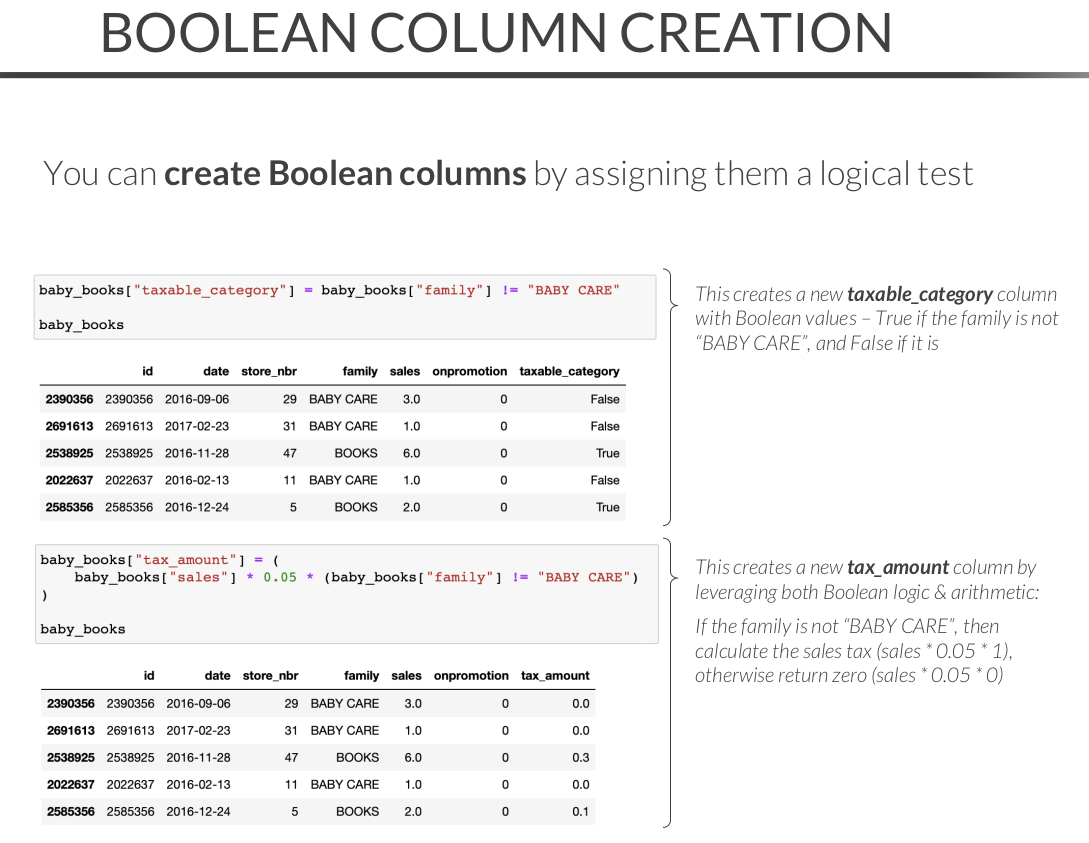
Task: Select the tax_amount column header
Action: pos(555,676)
